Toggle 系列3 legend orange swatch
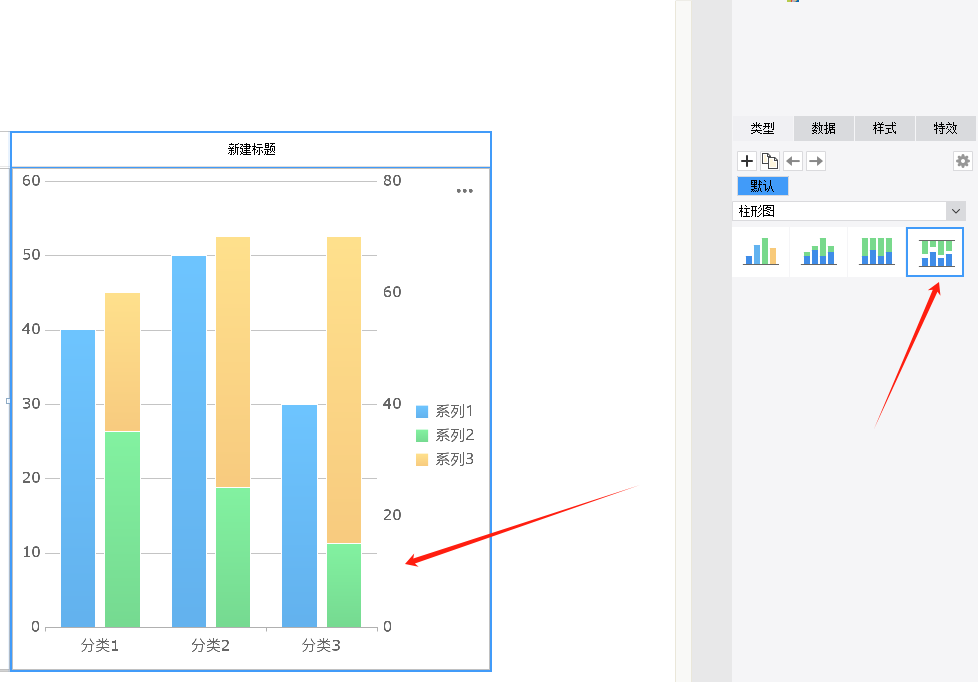The height and width of the screenshot is (682, 978). 422,460
